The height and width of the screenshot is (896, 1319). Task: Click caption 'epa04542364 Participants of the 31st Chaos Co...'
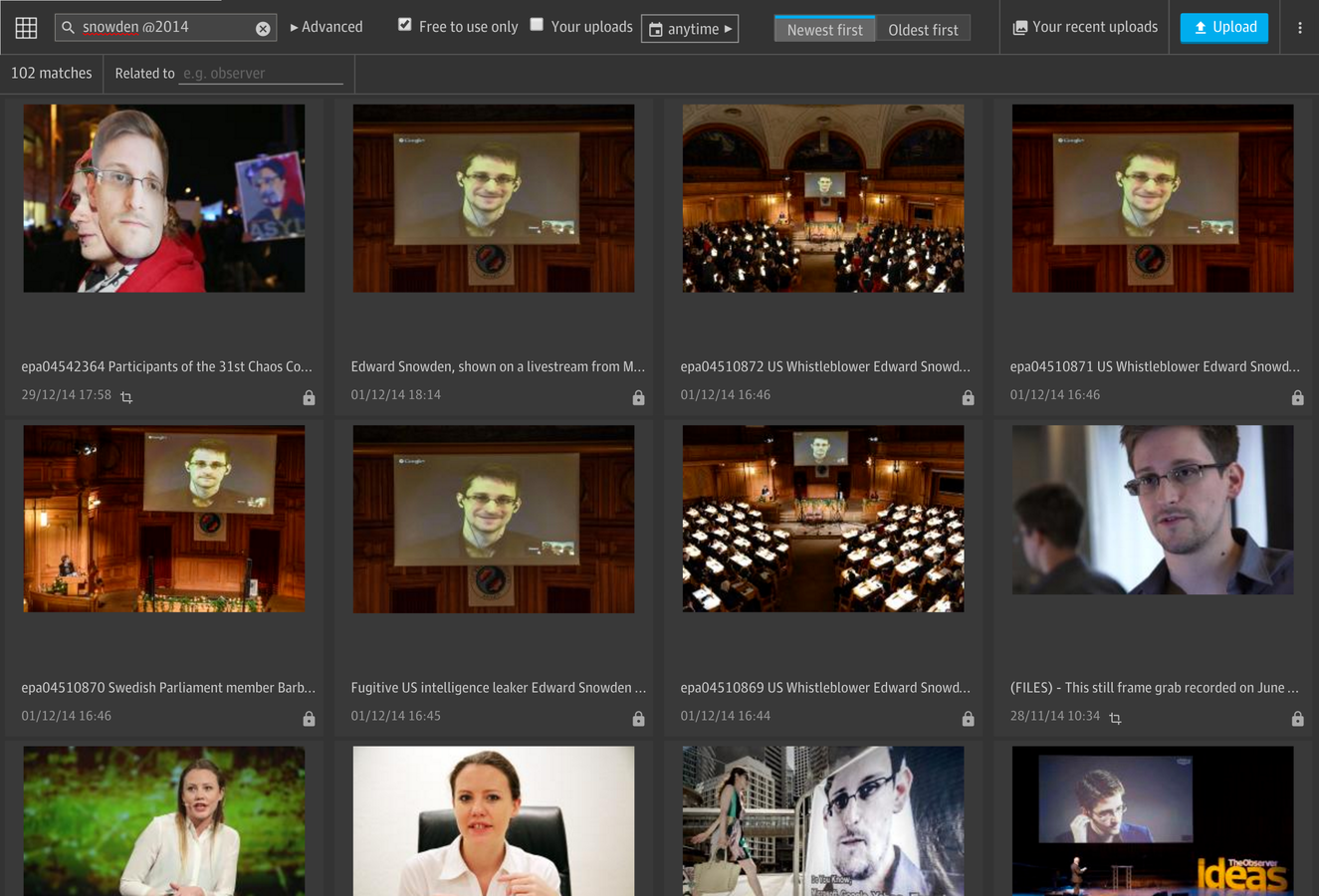166,366
